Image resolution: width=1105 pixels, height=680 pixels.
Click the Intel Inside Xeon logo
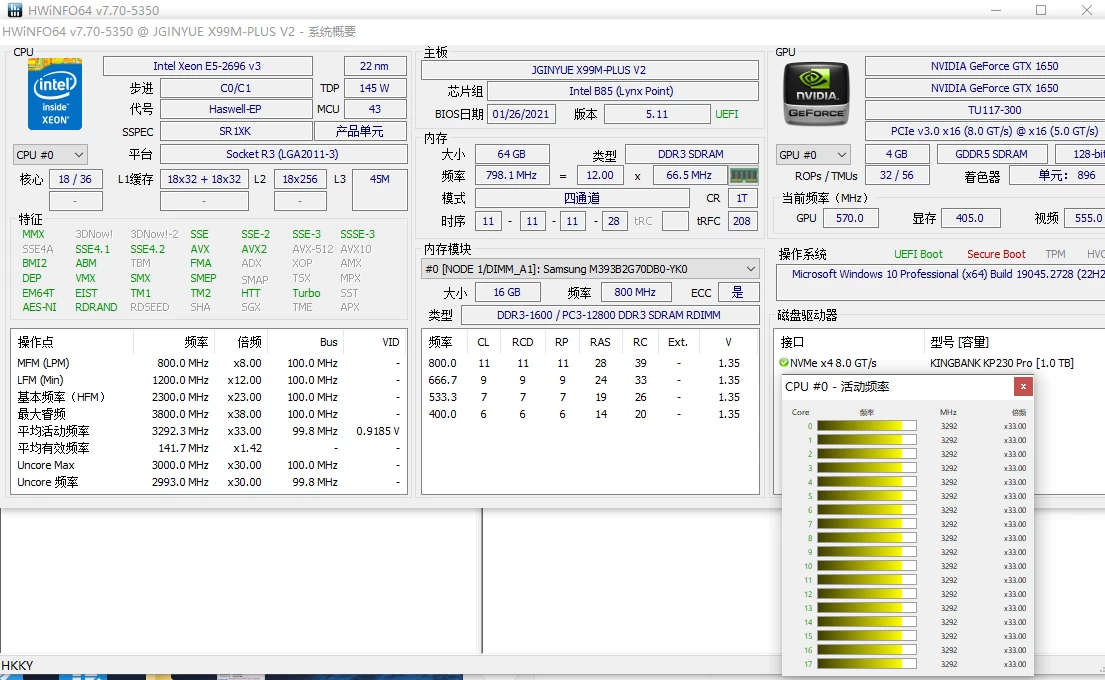click(x=55, y=94)
